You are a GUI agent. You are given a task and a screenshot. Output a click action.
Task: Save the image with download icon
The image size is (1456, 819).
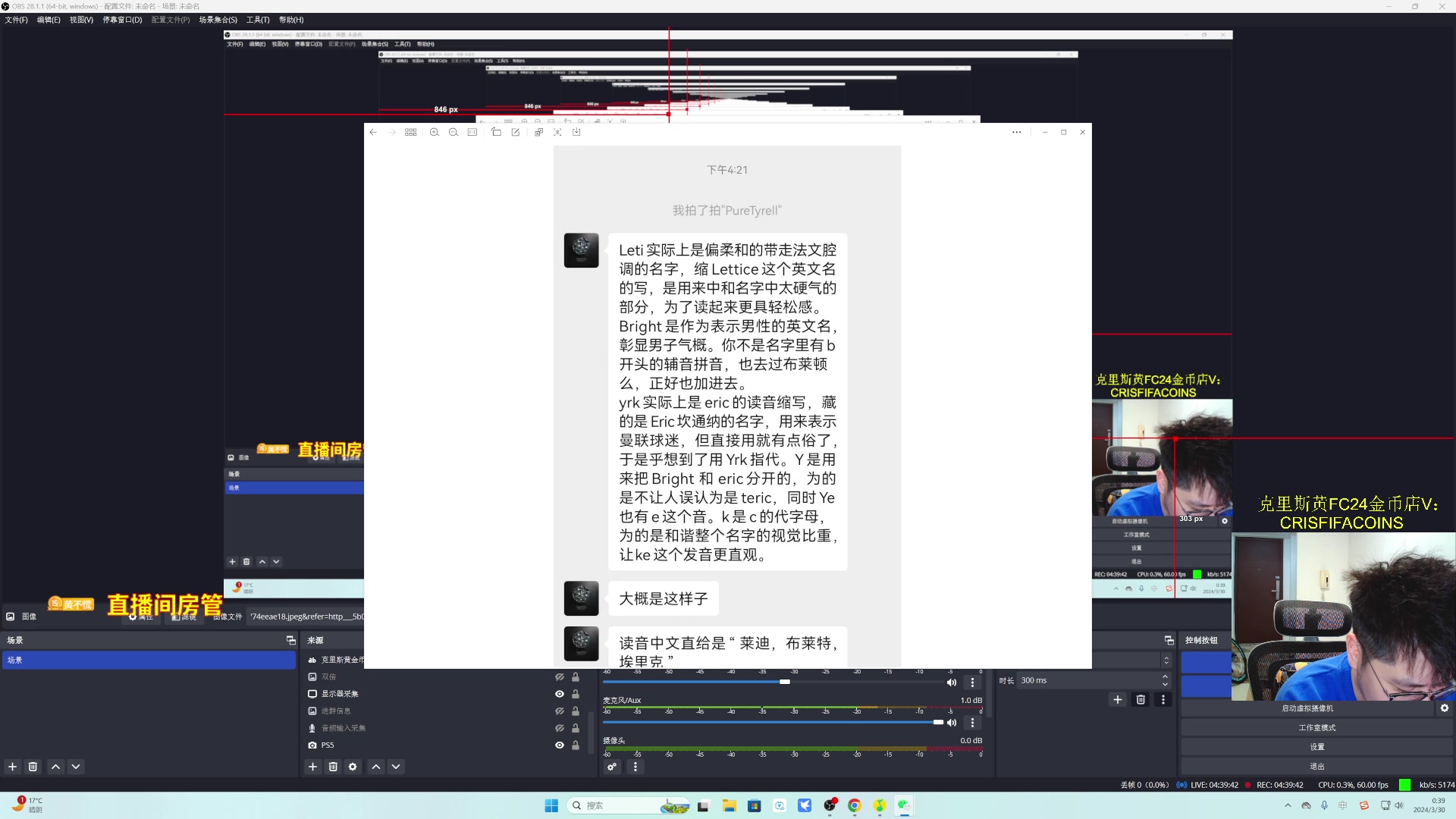[x=576, y=132]
